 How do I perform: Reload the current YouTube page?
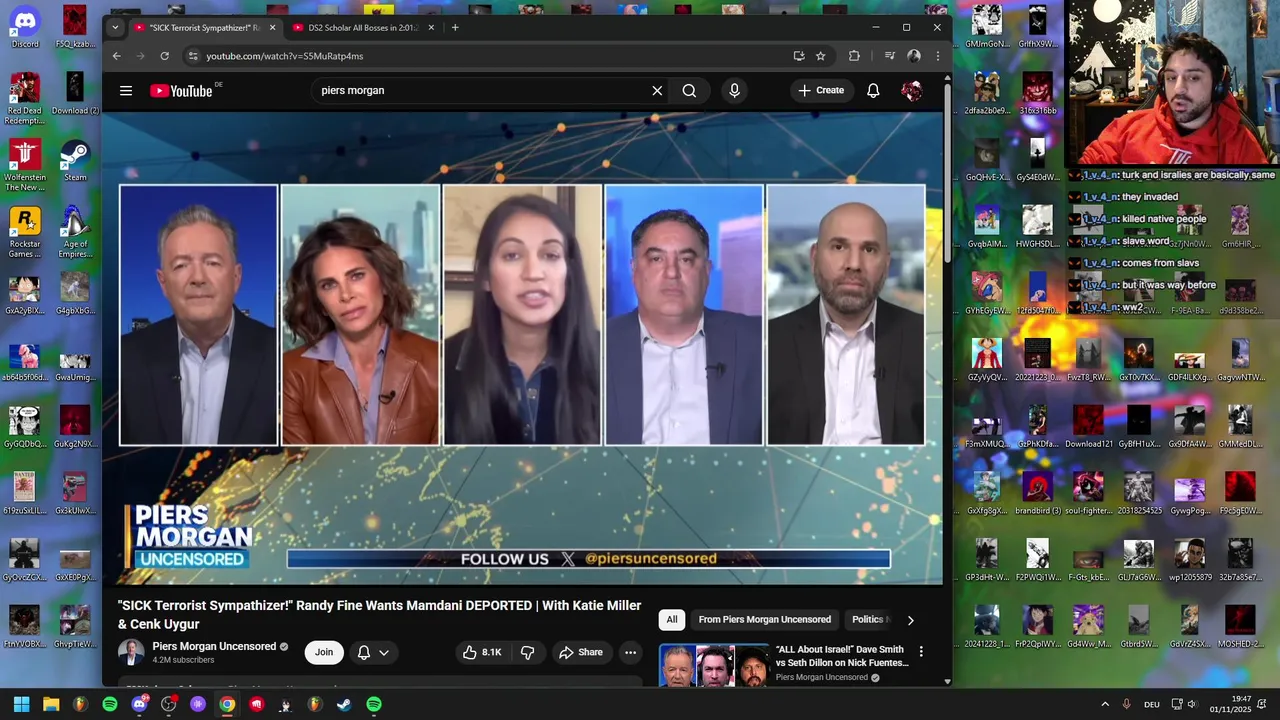[x=164, y=56]
